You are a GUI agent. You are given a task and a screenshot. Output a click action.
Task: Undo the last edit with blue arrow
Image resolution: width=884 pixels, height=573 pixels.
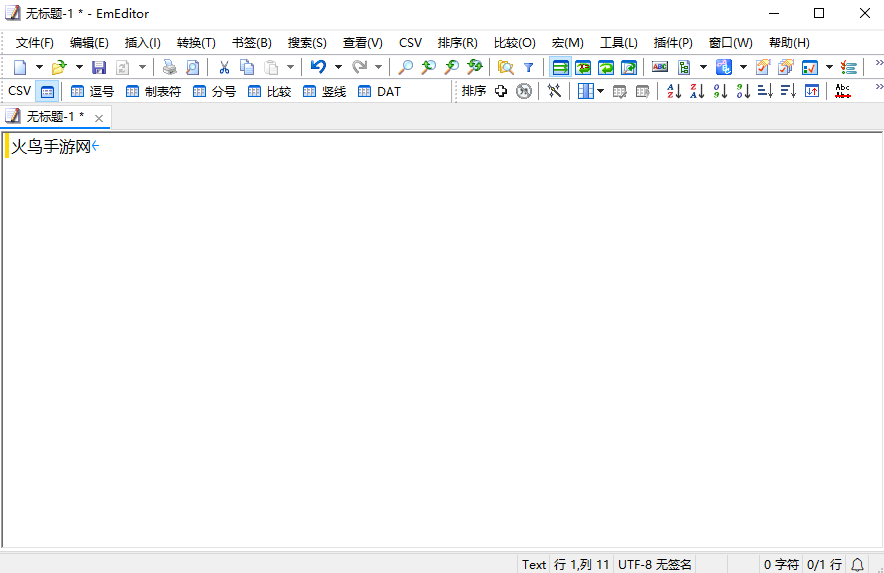(319, 68)
